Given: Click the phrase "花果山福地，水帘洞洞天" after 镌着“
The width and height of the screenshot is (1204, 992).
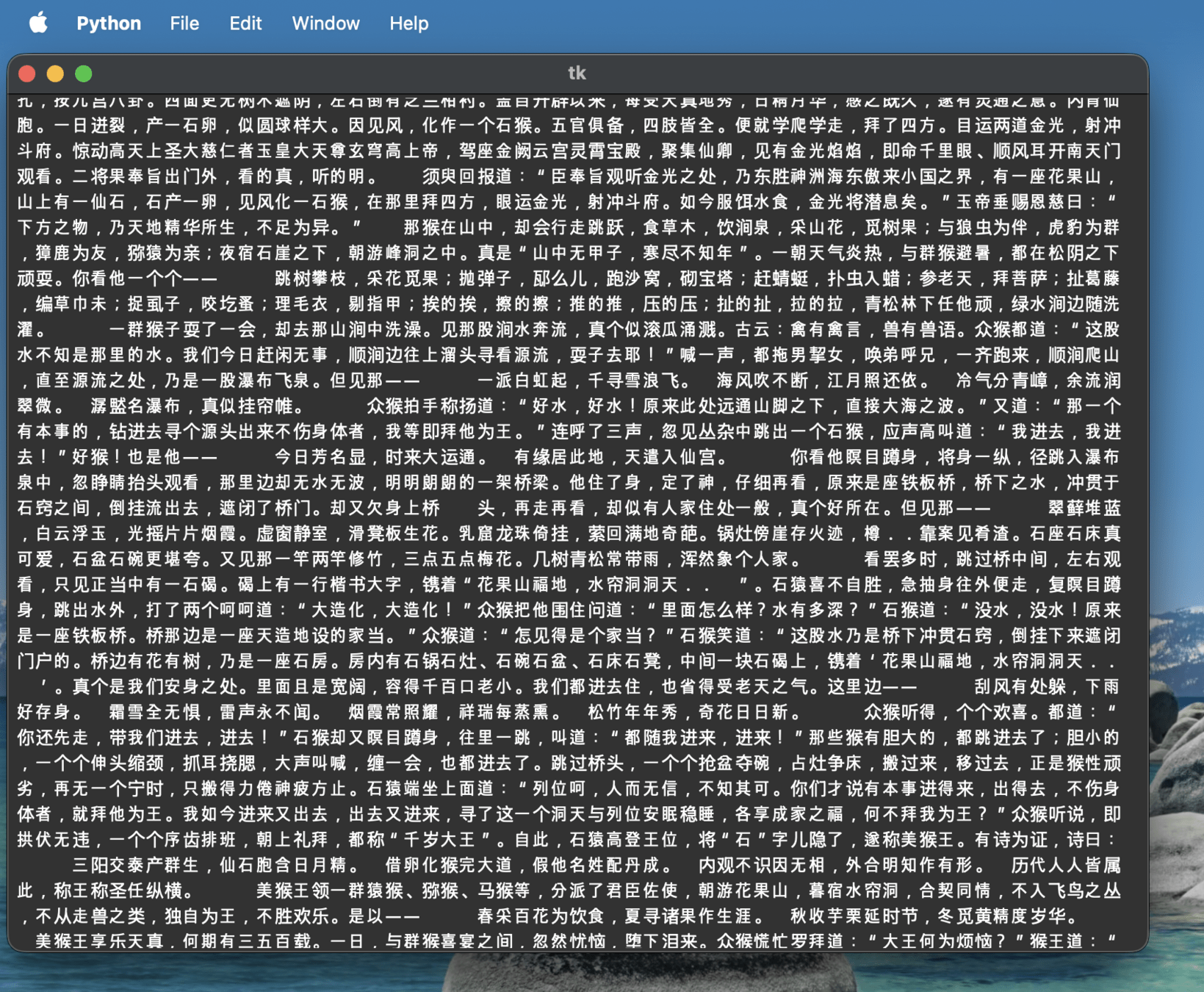Looking at the screenshot, I should pos(577,584).
